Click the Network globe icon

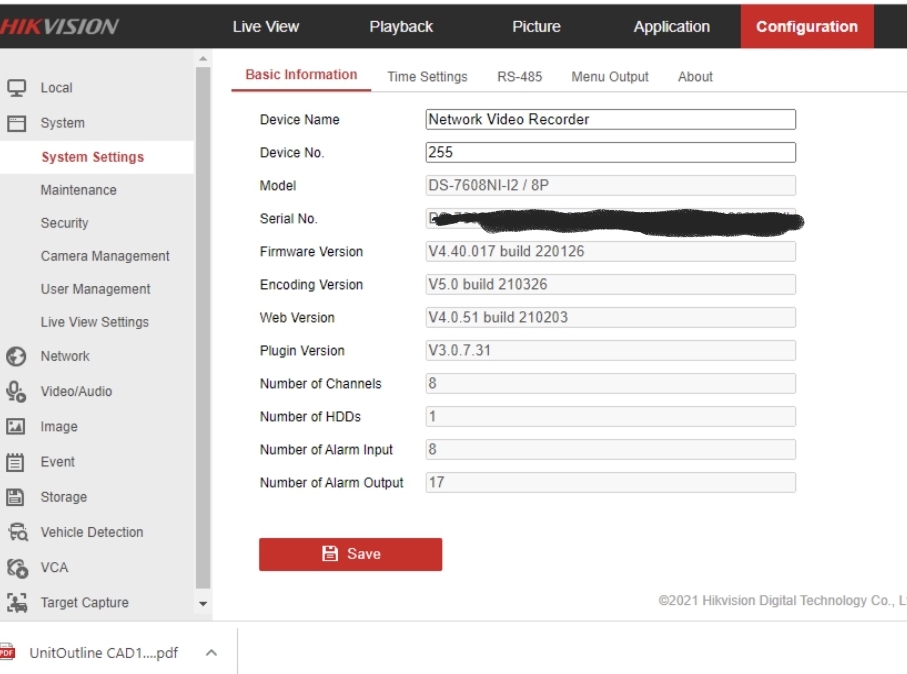16,356
